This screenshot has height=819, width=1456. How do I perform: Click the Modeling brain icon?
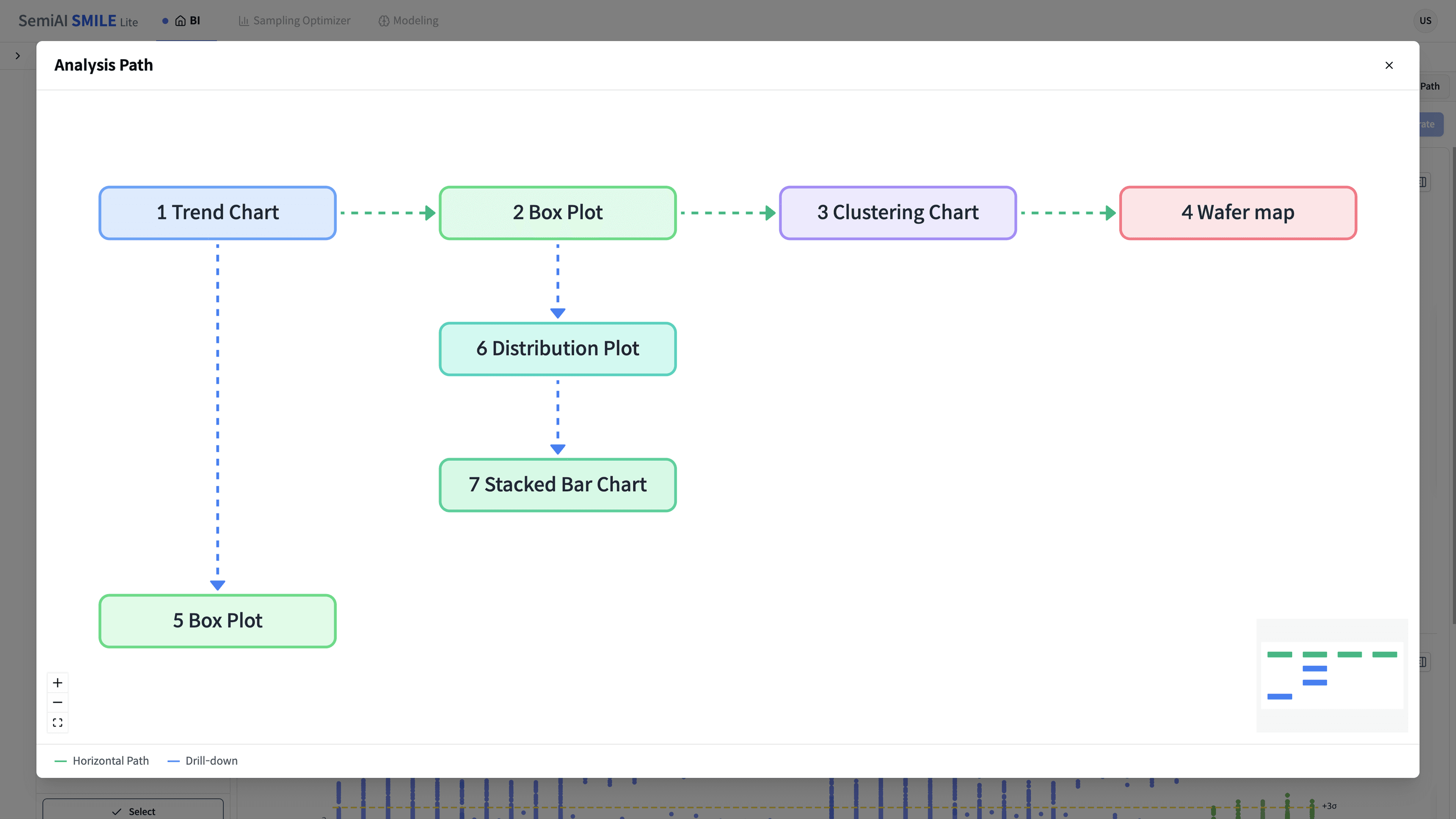point(384,21)
